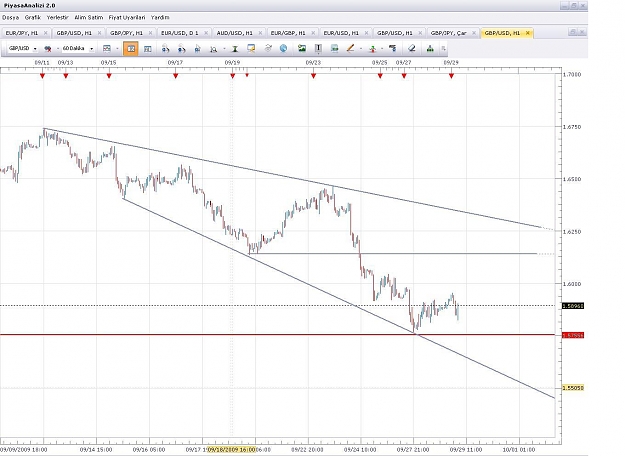Expand the chart type dropdown arrow
The image size is (625, 456).
pos(117,49)
